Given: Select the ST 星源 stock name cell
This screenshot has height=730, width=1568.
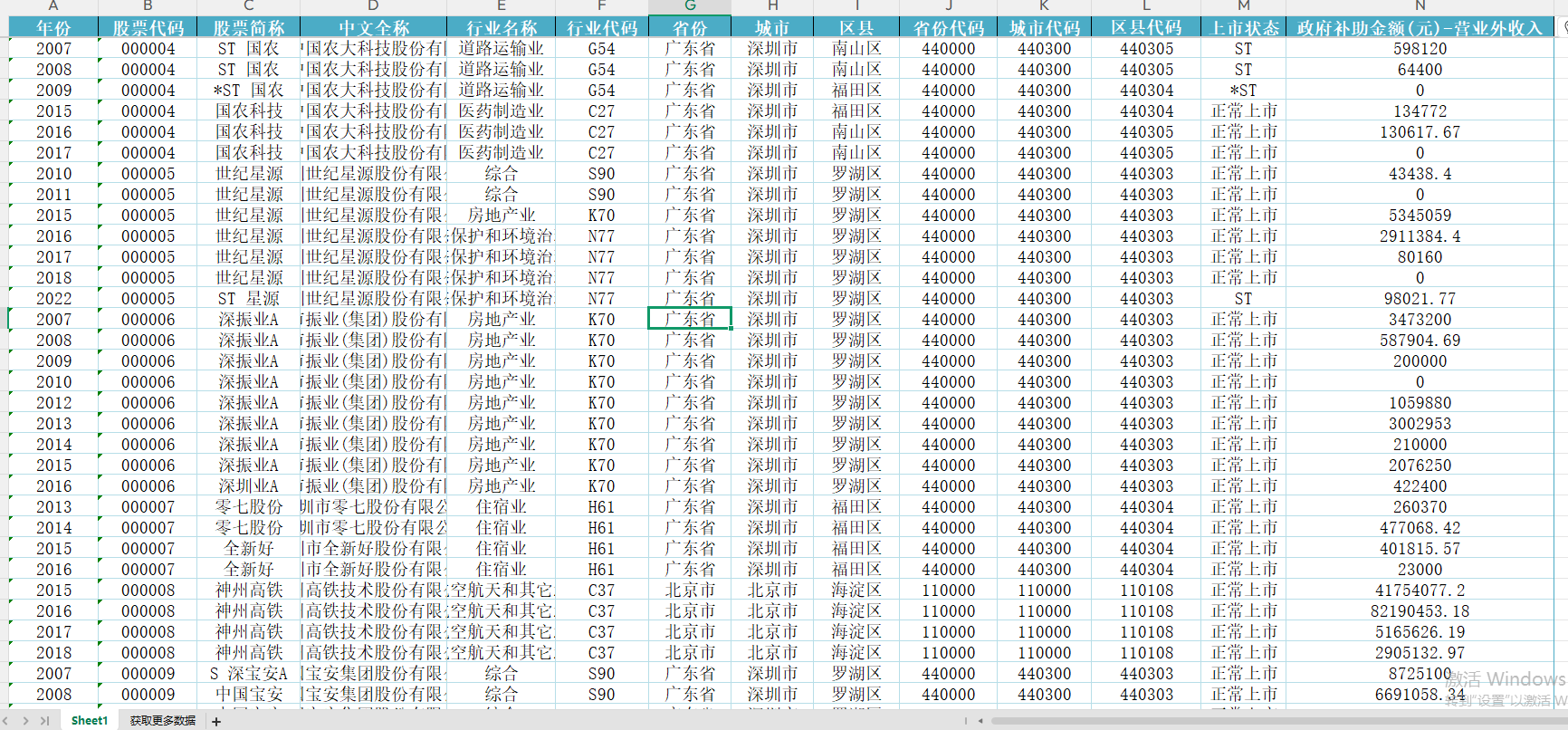Looking at the screenshot, I should click(248, 299).
